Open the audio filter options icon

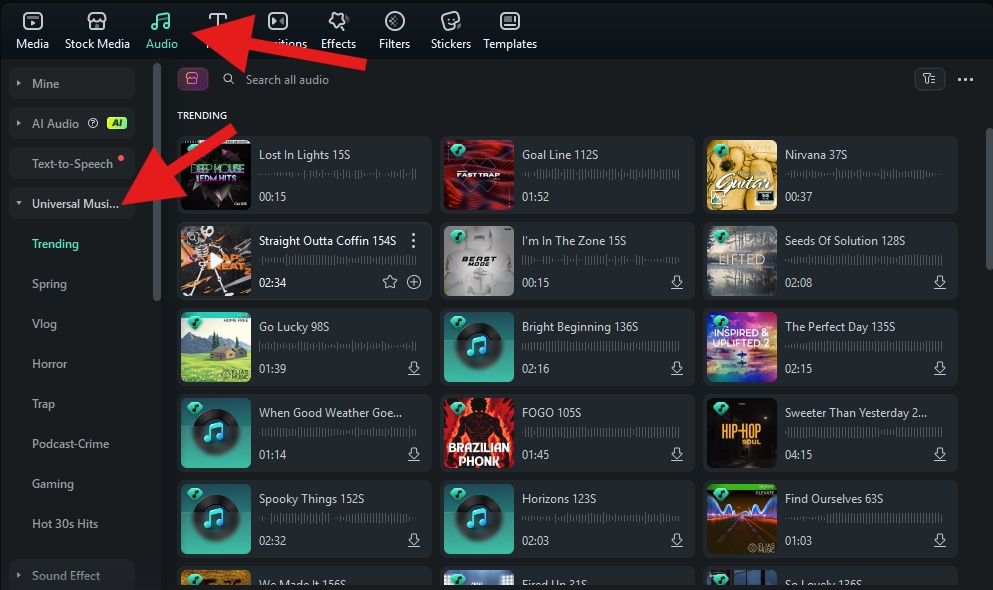(x=929, y=79)
